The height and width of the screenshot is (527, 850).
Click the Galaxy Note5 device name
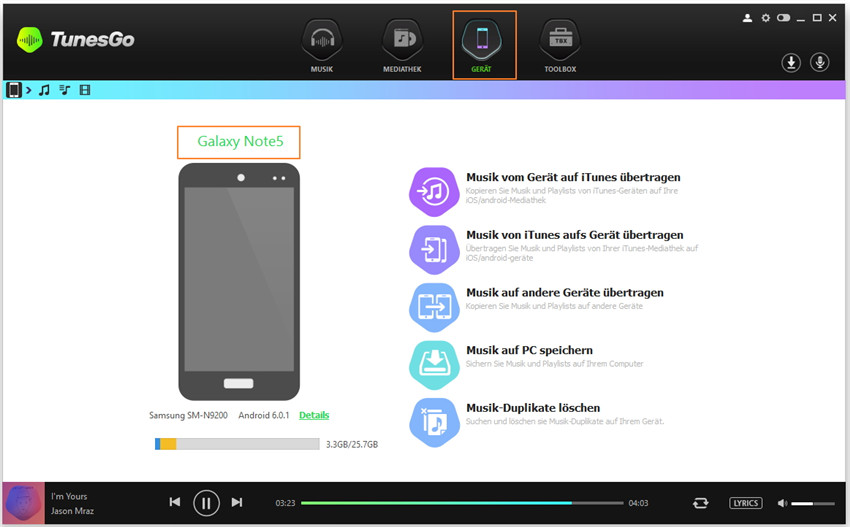(x=240, y=142)
